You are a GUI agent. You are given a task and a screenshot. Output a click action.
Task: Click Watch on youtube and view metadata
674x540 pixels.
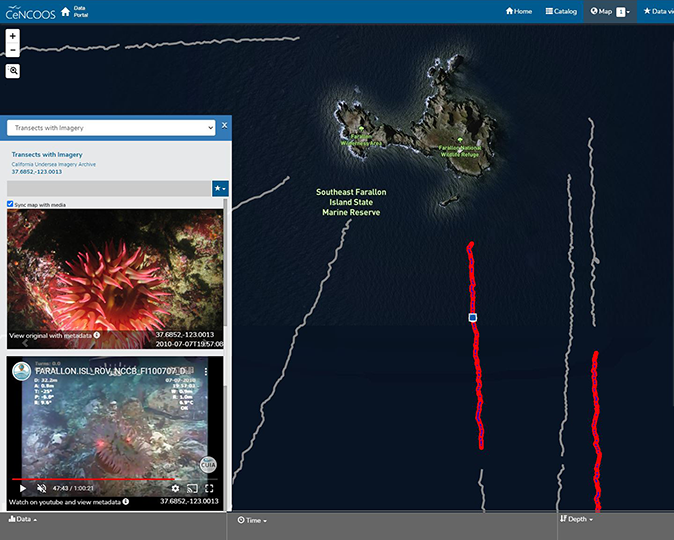(64, 502)
